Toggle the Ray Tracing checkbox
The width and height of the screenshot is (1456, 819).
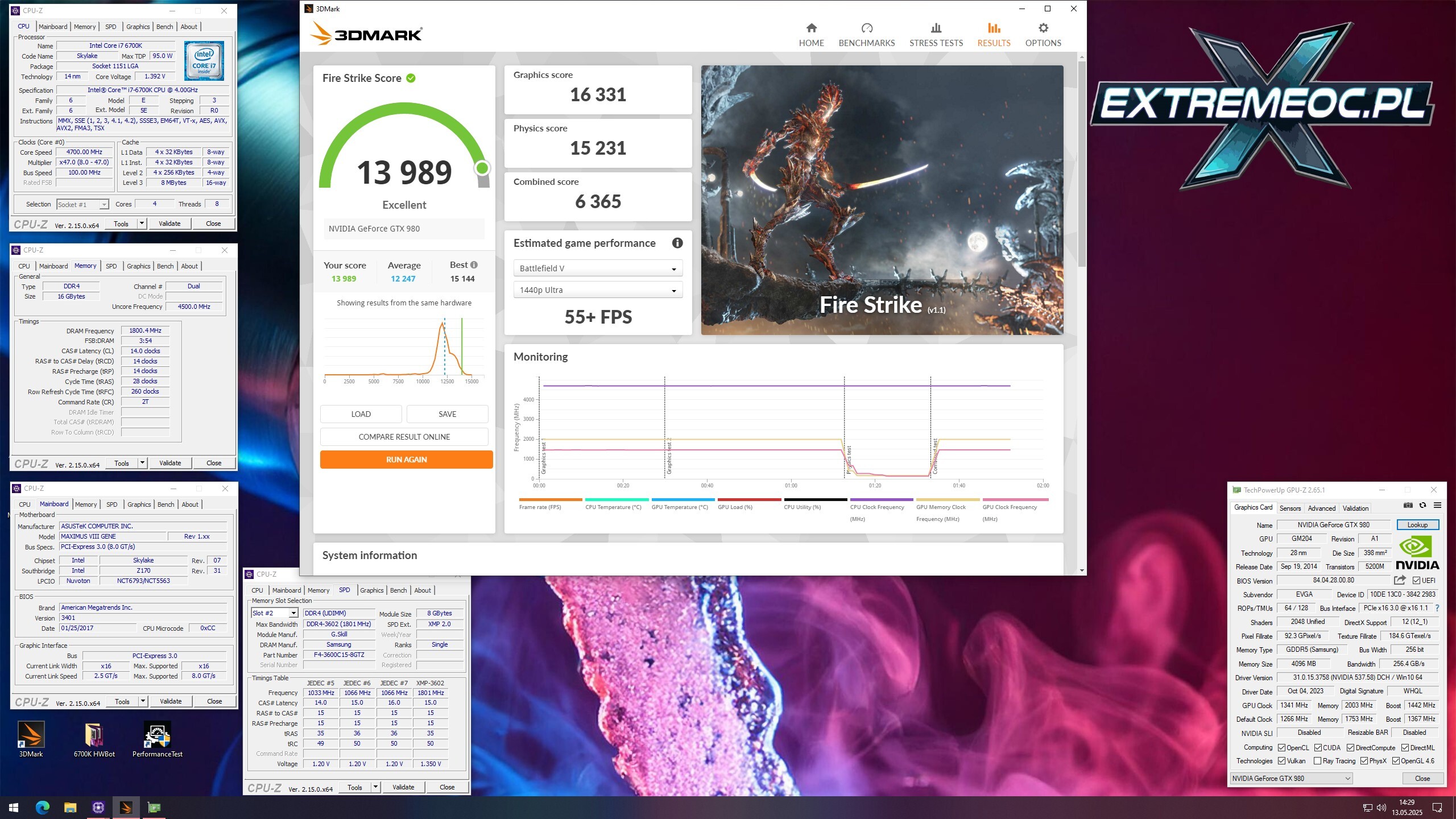(x=1317, y=761)
